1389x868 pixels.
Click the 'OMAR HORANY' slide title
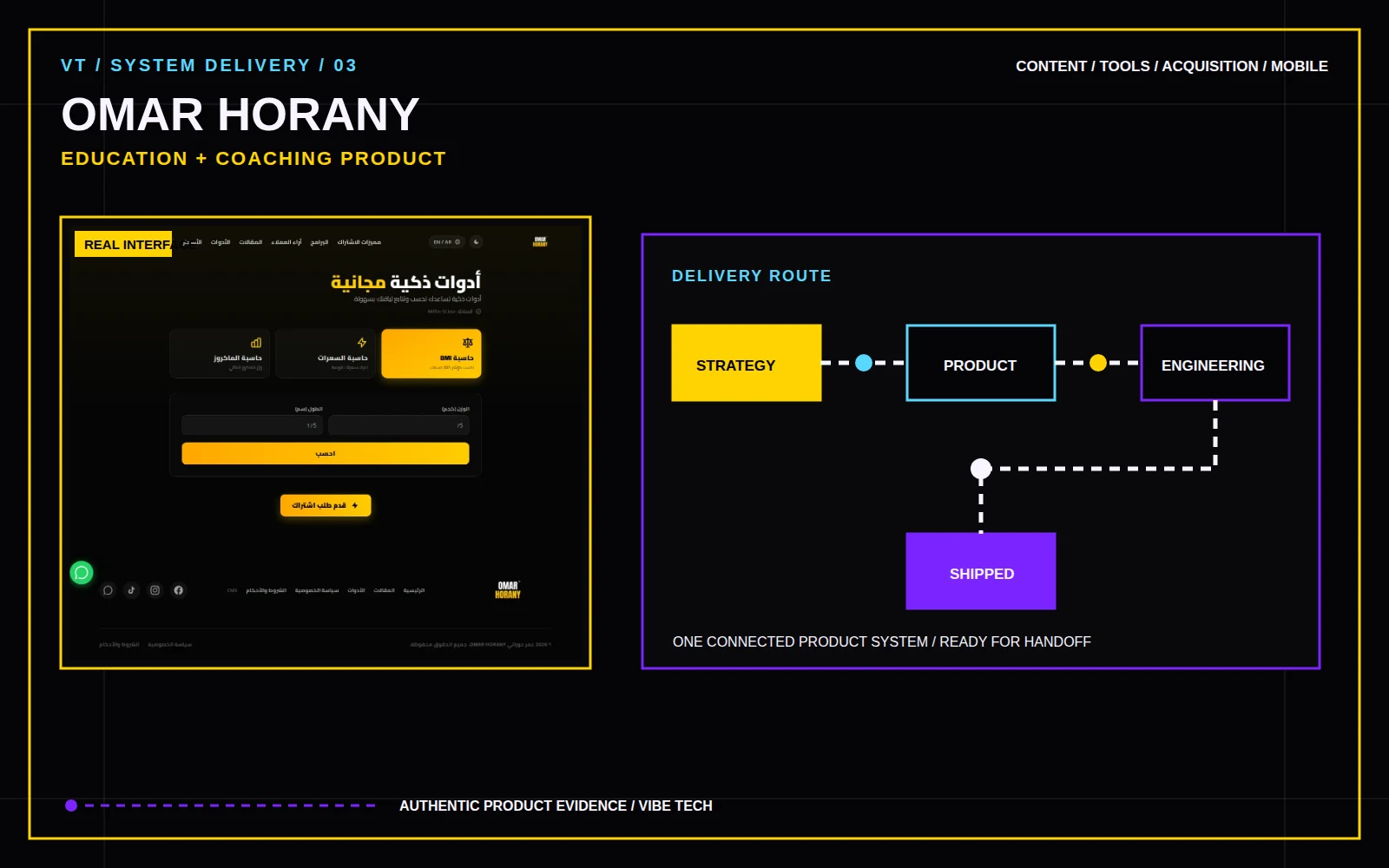tap(240, 115)
